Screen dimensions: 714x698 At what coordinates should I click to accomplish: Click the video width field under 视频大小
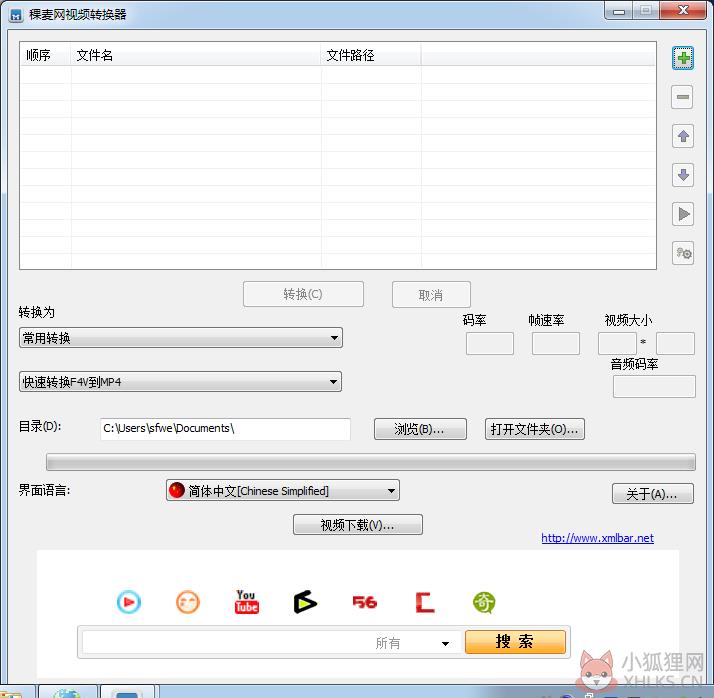tap(617, 344)
